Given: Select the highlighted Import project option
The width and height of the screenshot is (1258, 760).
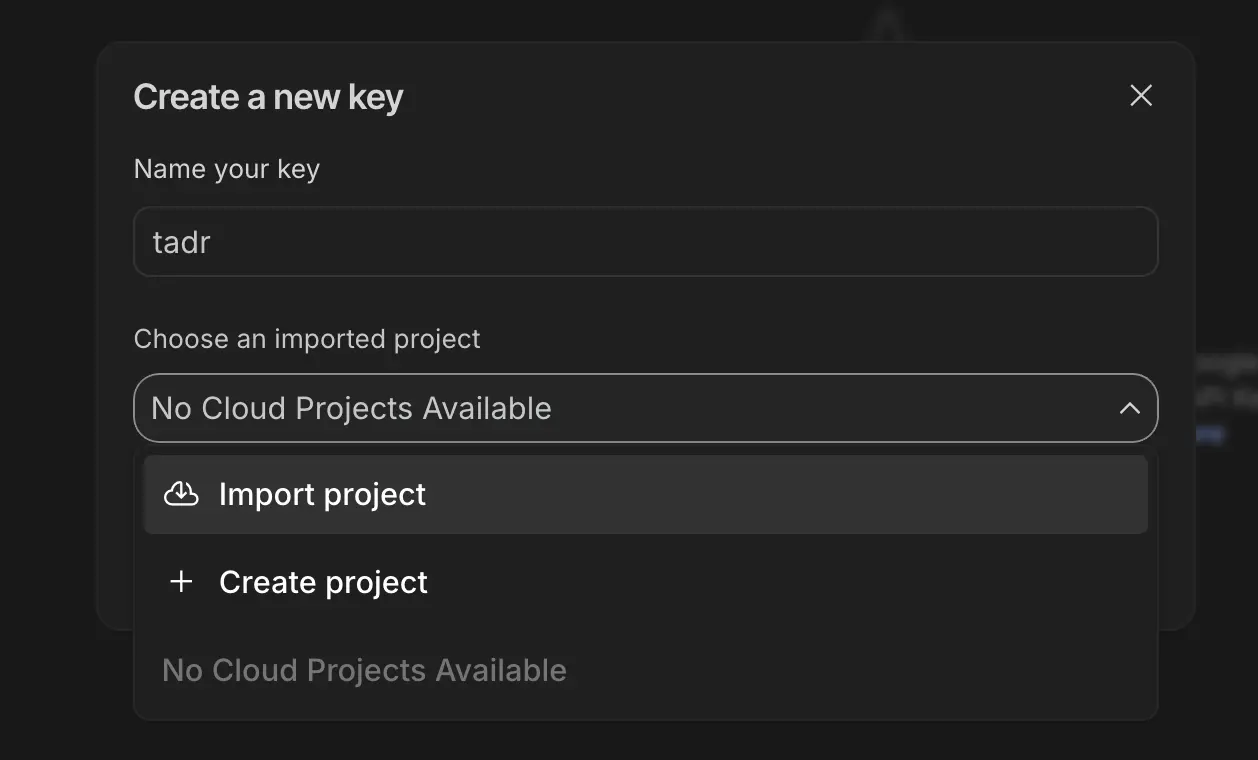Looking at the screenshot, I should (x=322, y=493).
